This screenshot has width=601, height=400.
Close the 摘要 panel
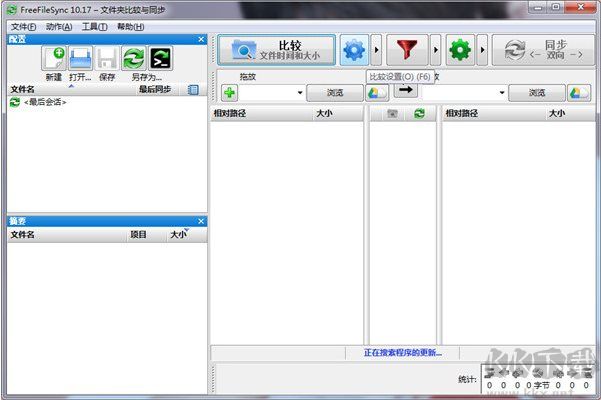(x=201, y=221)
